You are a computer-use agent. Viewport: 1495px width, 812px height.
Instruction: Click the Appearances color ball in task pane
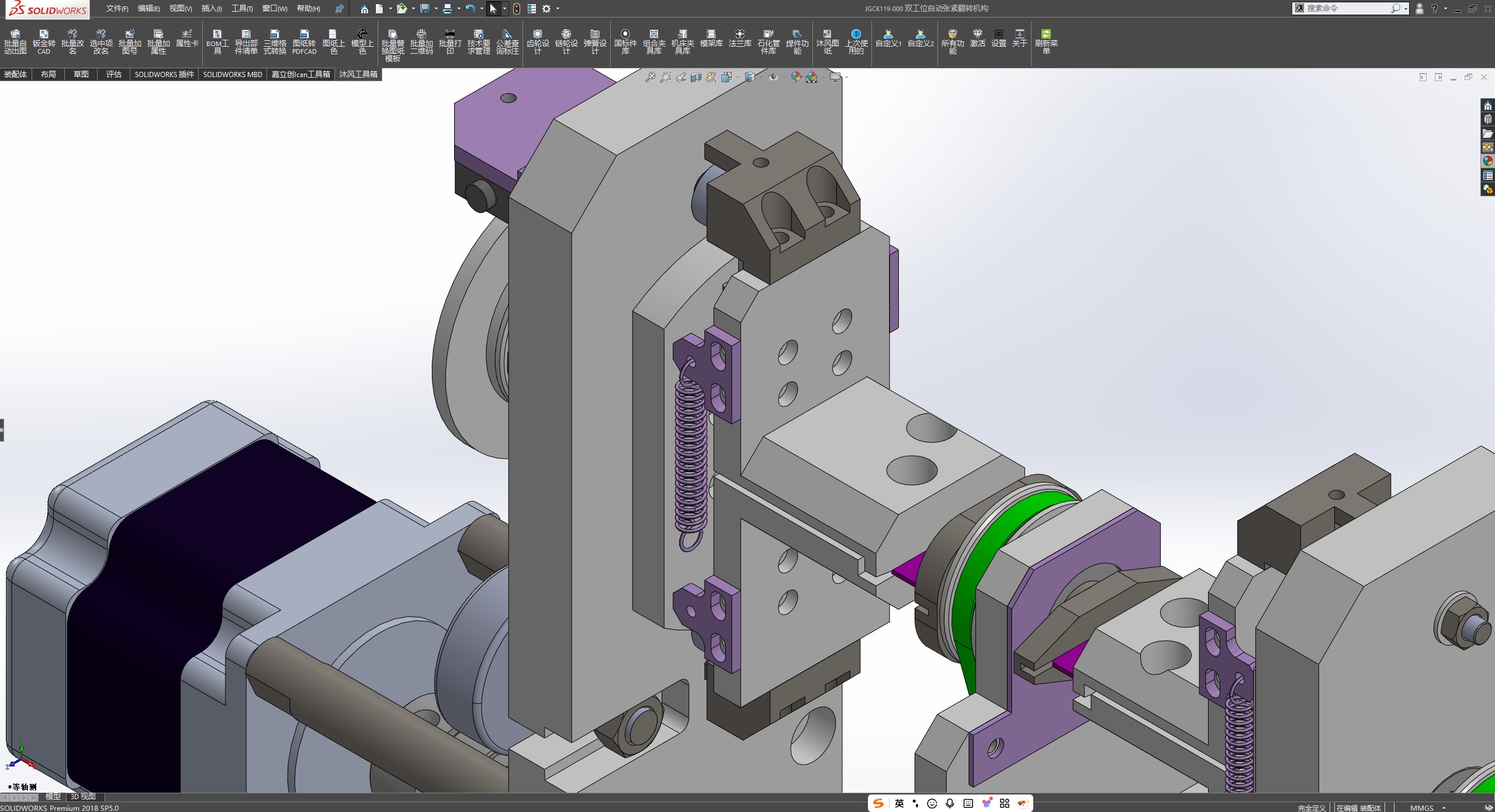click(1487, 161)
